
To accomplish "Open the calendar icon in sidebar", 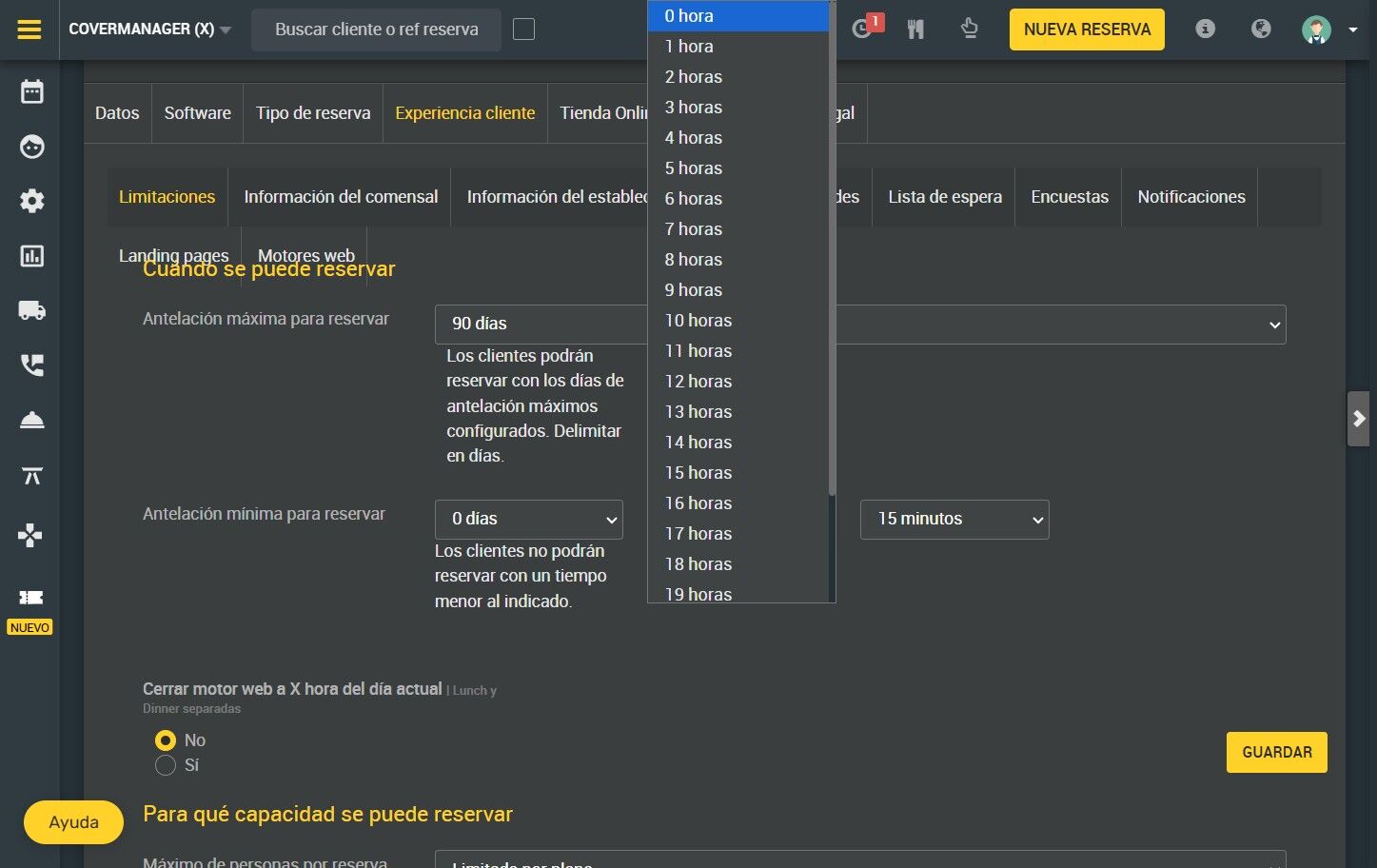I will click(31, 91).
